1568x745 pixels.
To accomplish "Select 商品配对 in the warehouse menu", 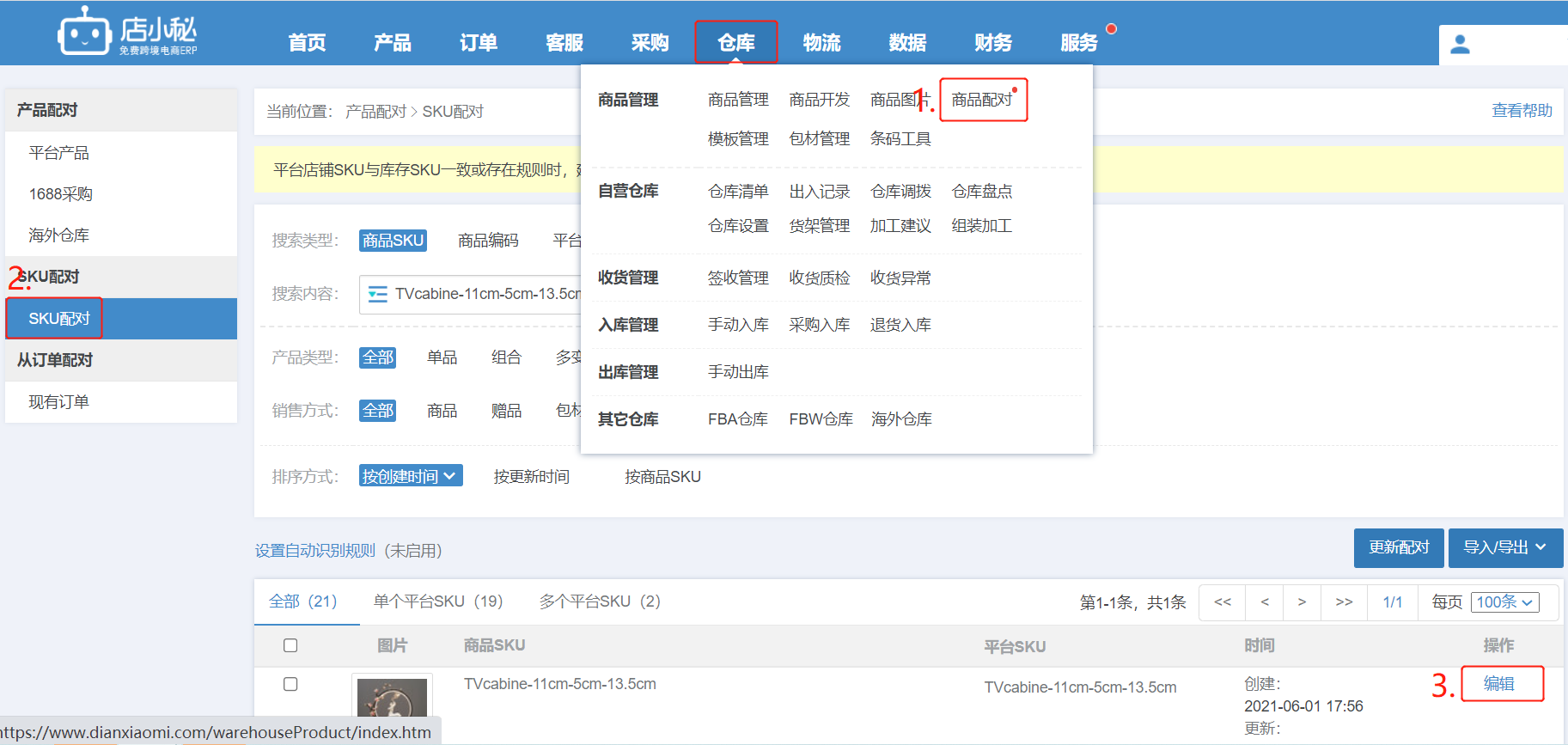I will 983,100.
